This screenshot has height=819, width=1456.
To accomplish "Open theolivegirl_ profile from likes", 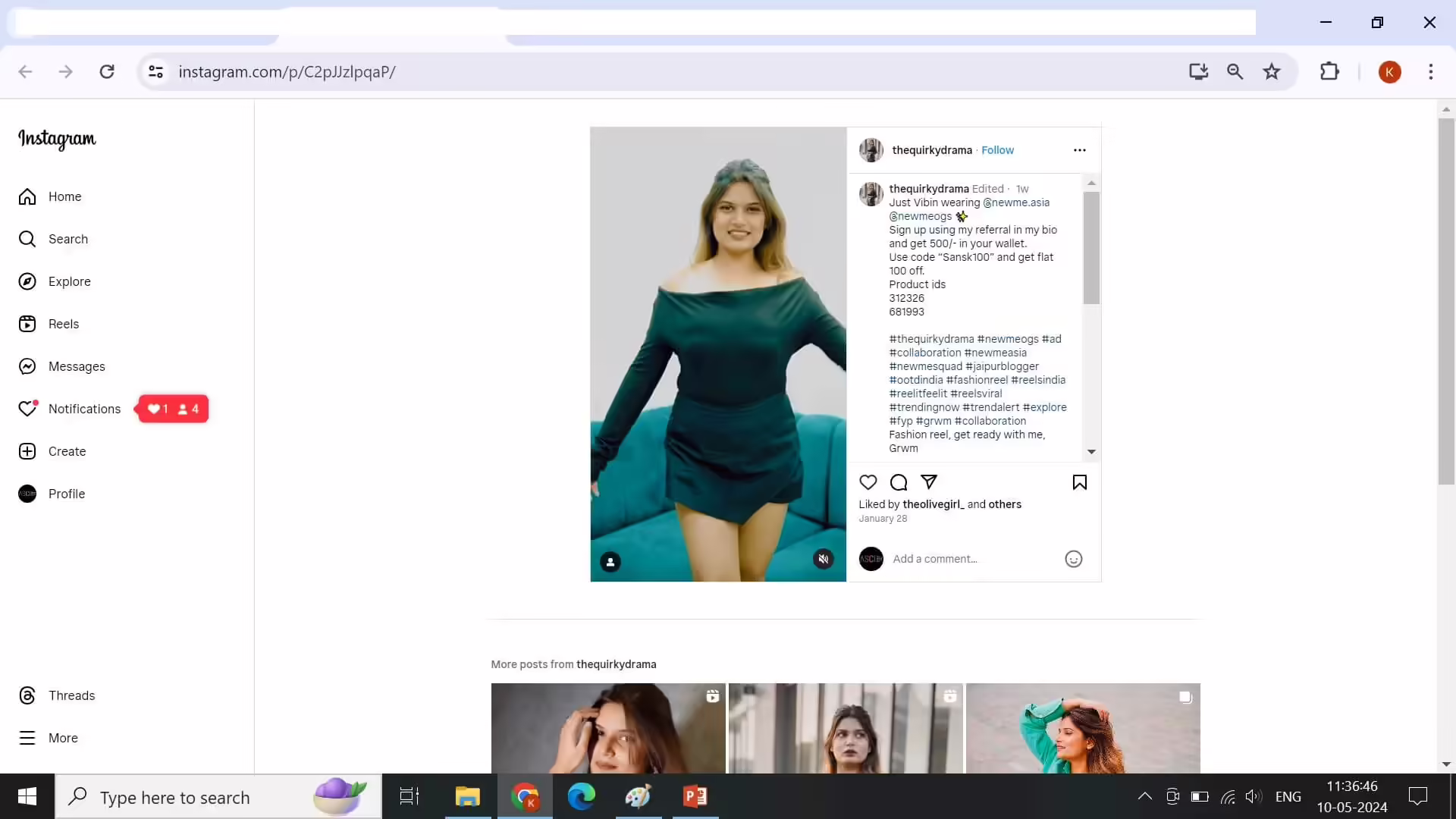I will (x=934, y=504).
